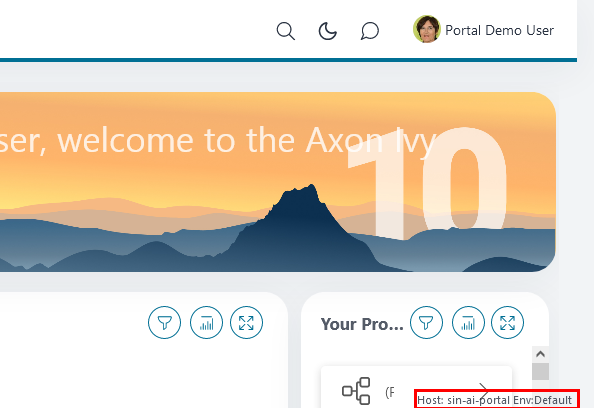Viewport: 594px width, 408px height.
Task: Click scrollbar up arrow in process widget
Action: [541, 354]
